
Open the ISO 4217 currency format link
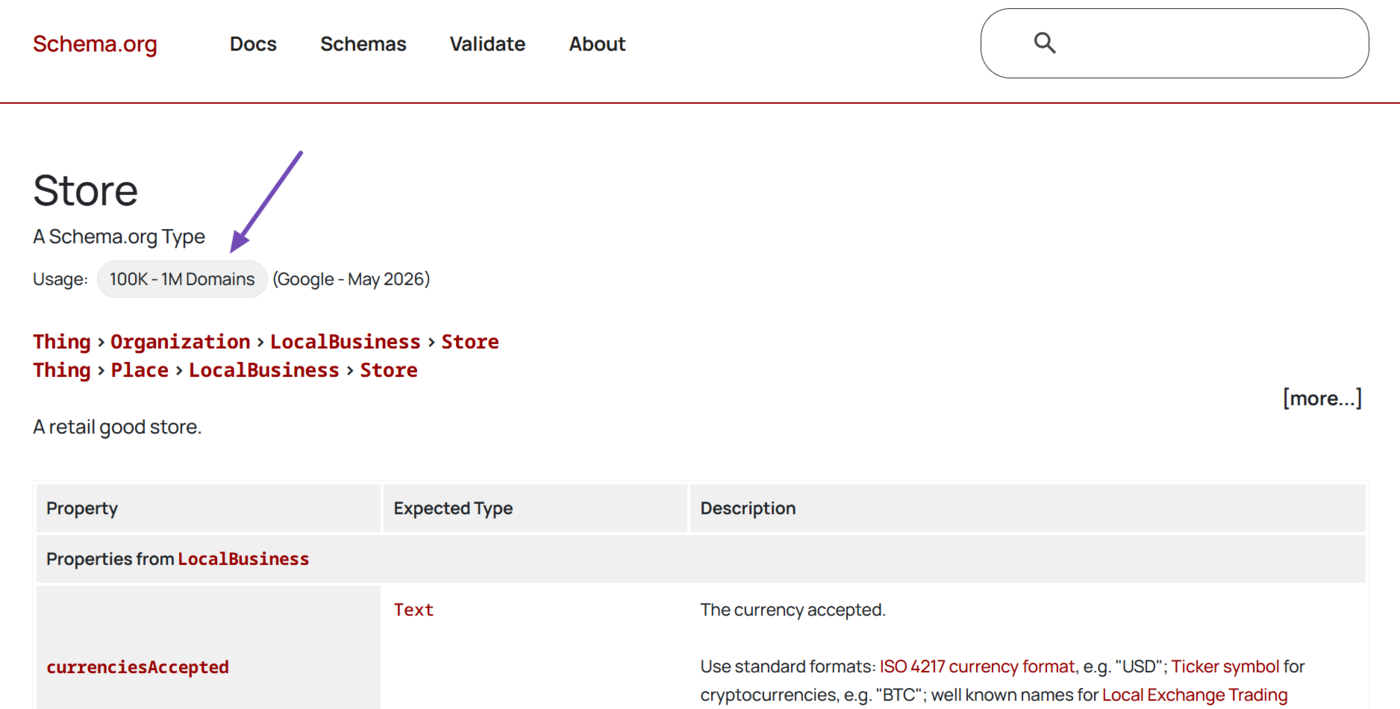pos(977,666)
